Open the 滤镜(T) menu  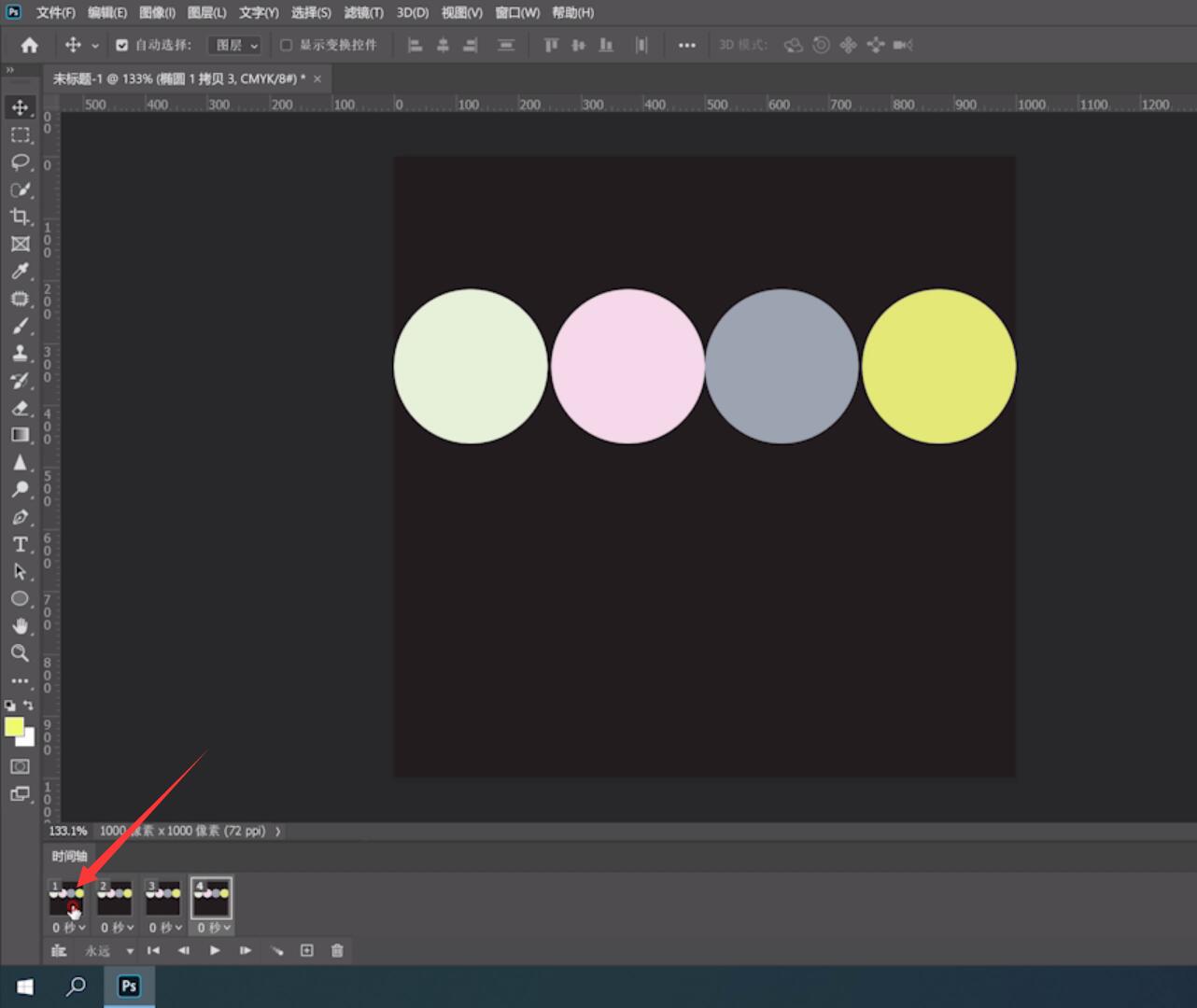click(363, 13)
